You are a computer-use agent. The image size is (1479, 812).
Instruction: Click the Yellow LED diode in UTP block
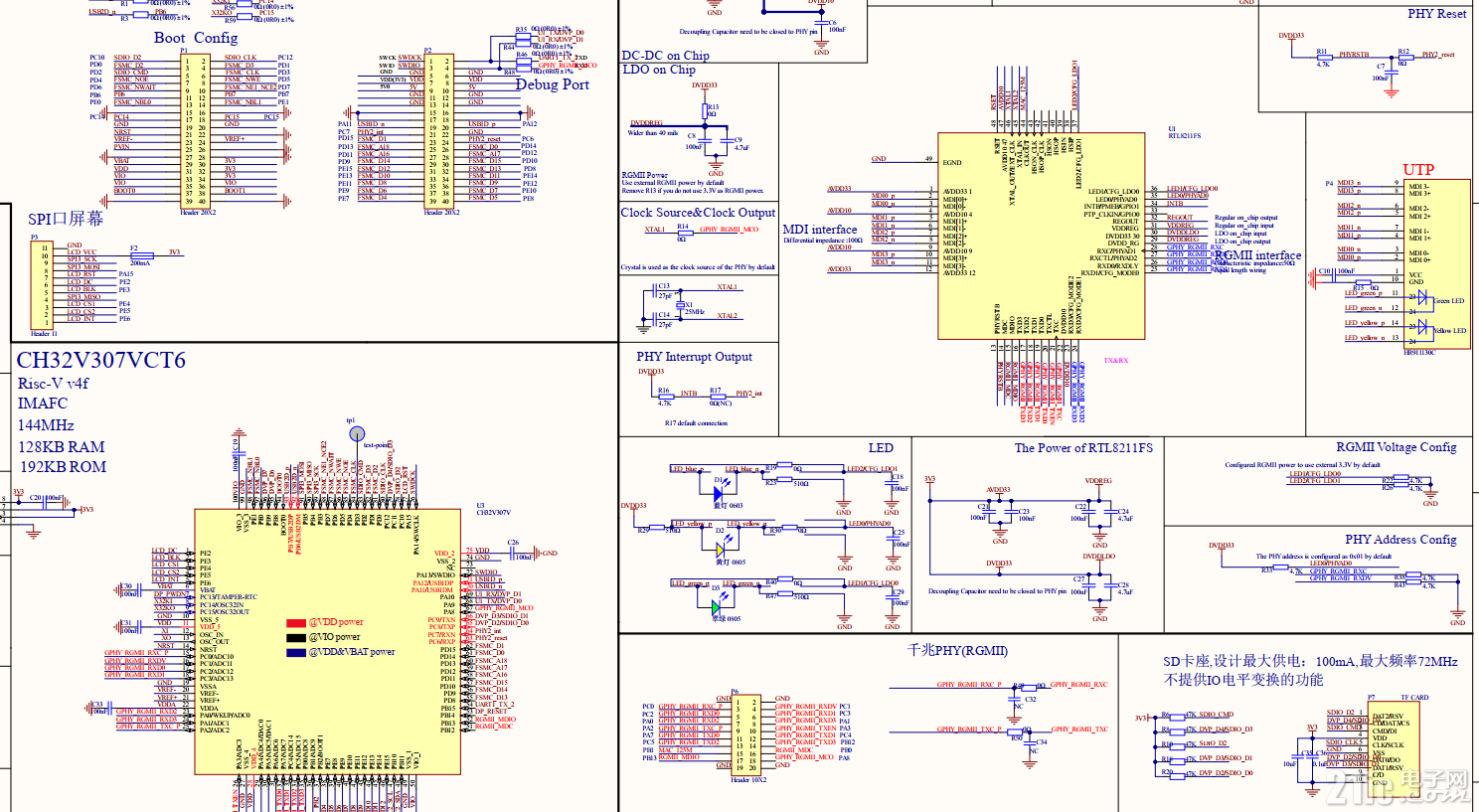[1422, 327]
